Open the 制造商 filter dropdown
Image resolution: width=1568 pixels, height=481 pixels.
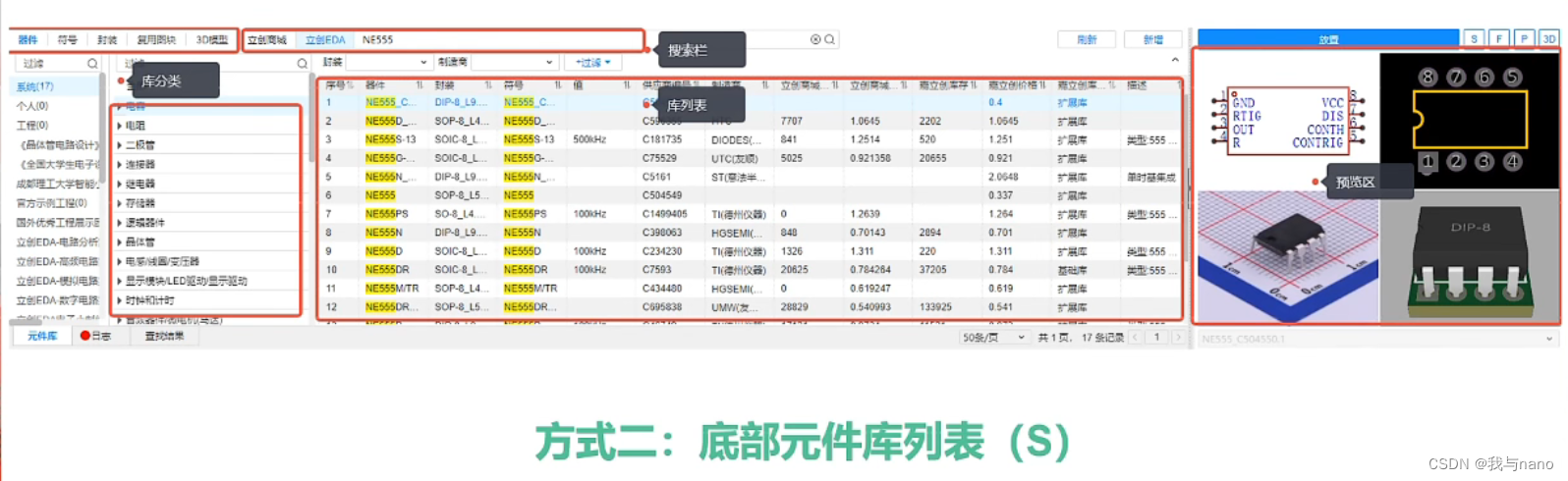tap(514, 63)
